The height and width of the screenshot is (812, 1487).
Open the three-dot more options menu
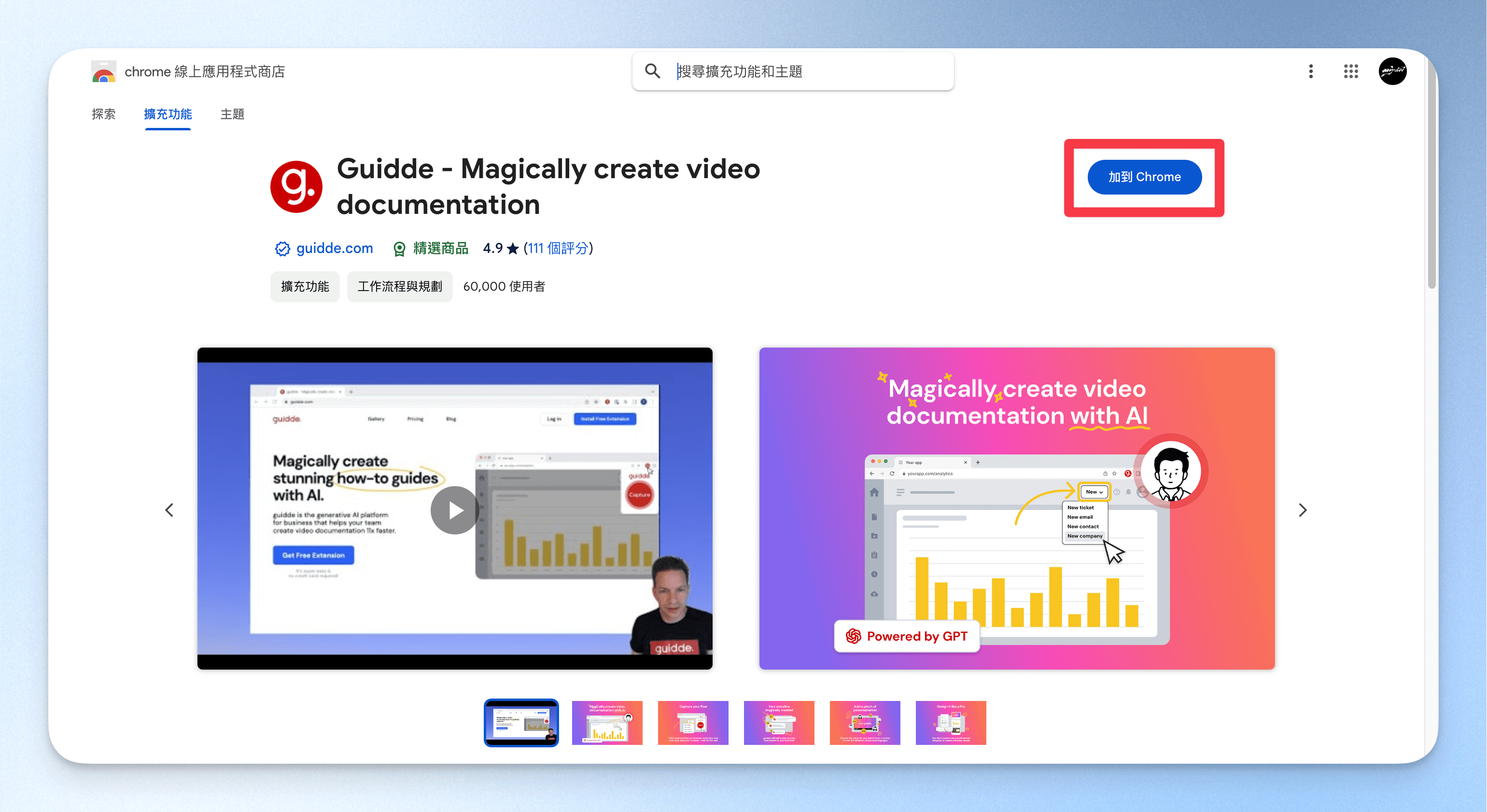click(x=1310, y=71)
